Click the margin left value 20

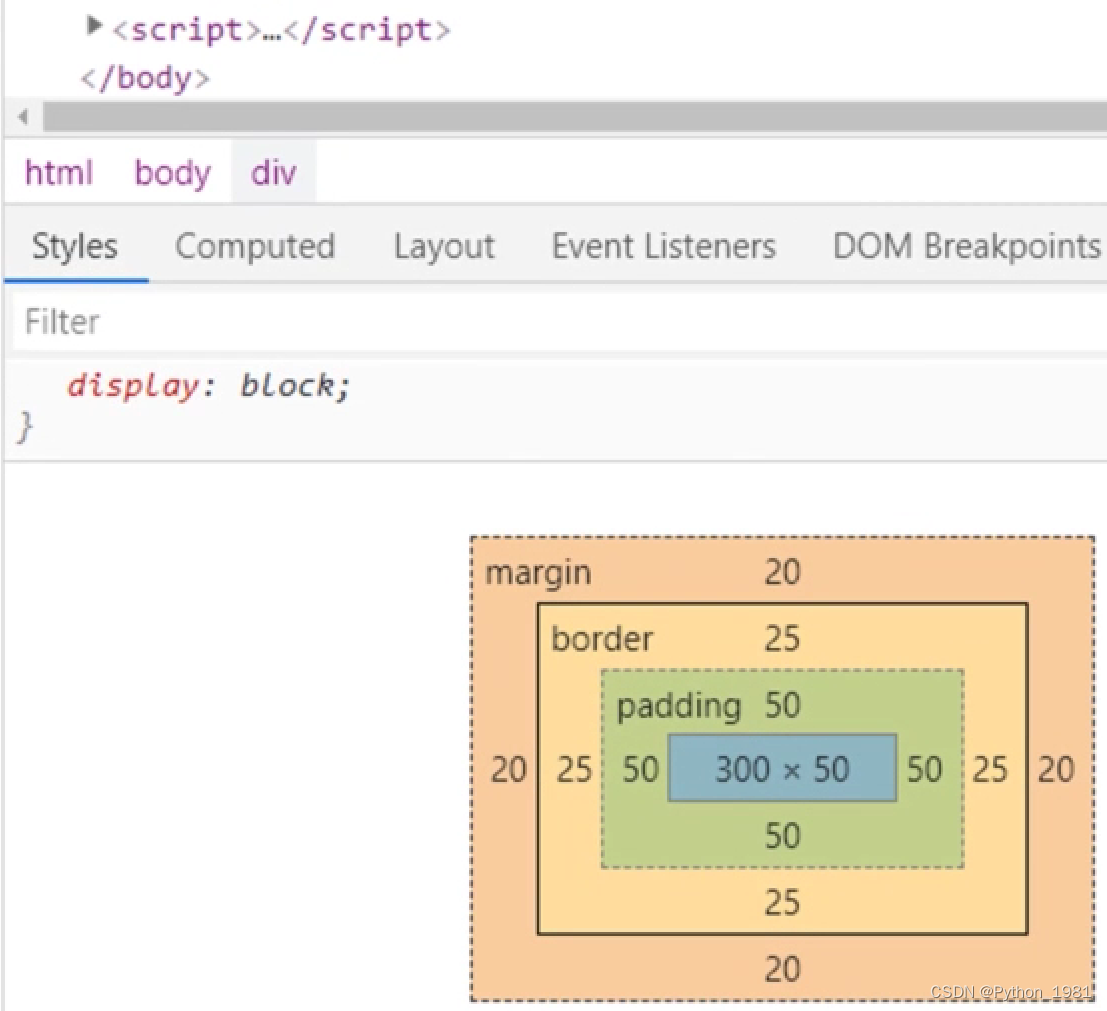point(508,769)
